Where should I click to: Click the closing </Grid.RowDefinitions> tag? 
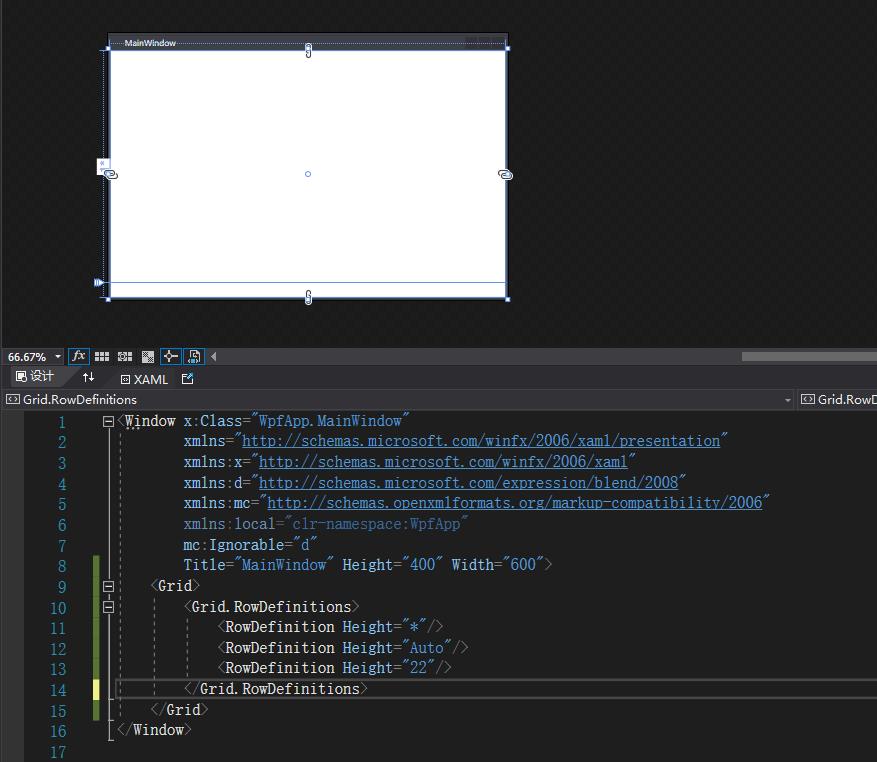click(x=276, y=689)
